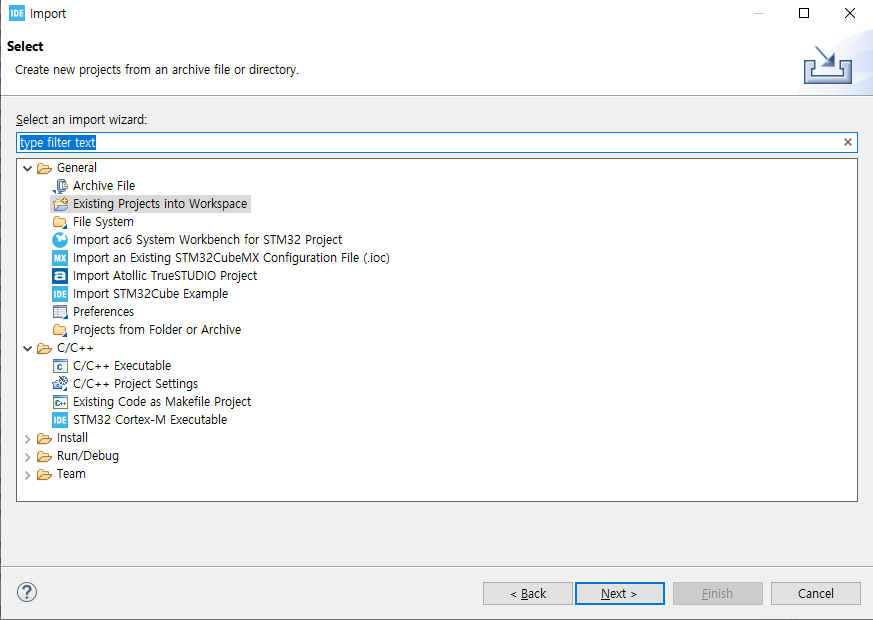The height and width of the screenshot is (620, 873).
Task: Select the General category label
Action: coord(77,168)
